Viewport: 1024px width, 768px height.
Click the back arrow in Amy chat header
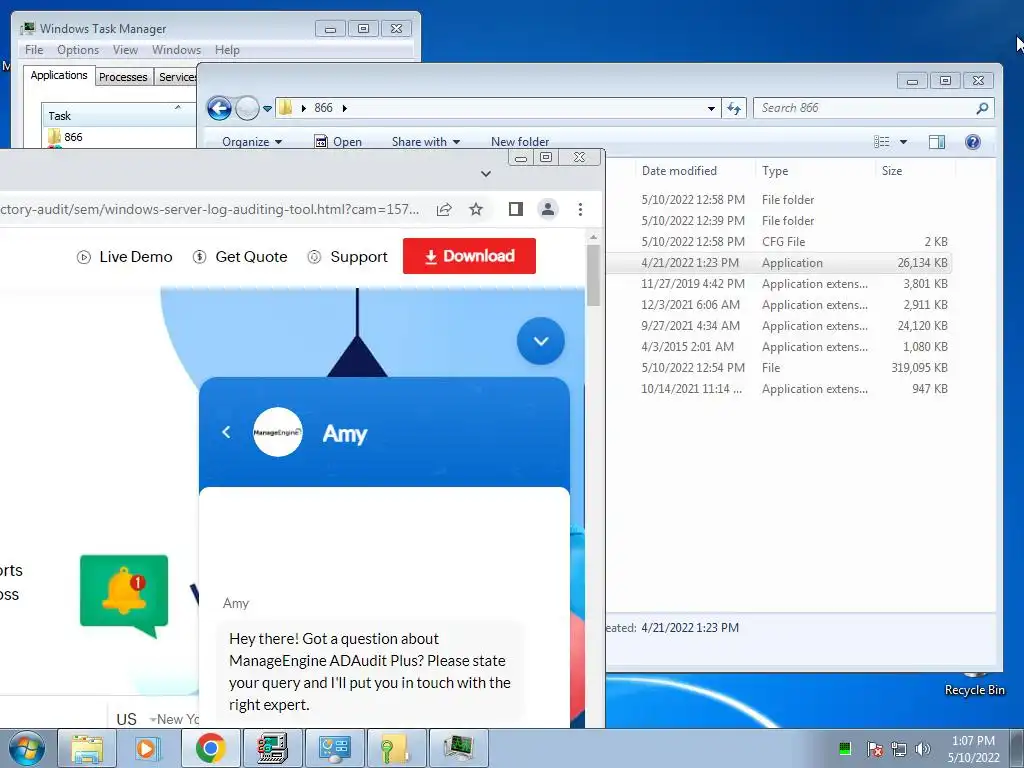pos(226,432)
